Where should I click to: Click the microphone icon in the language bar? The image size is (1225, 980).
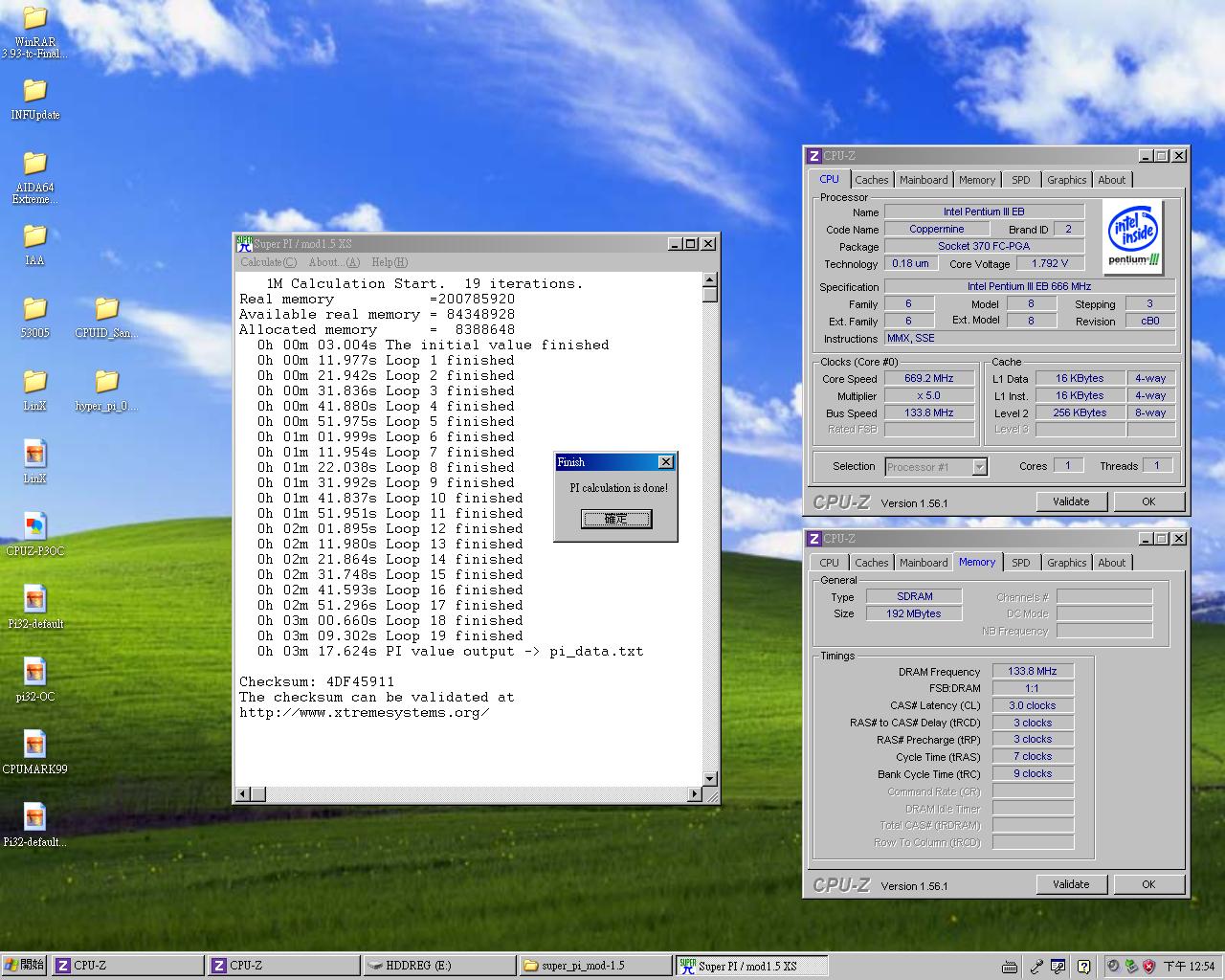pos(1036,967)
